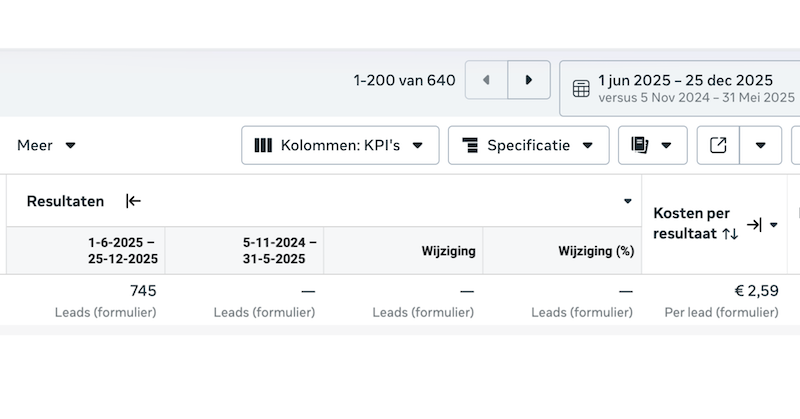Open the Kolommen: KPI's column selector
This screenshot has width=800, height=419.
(x=340, y=145)
